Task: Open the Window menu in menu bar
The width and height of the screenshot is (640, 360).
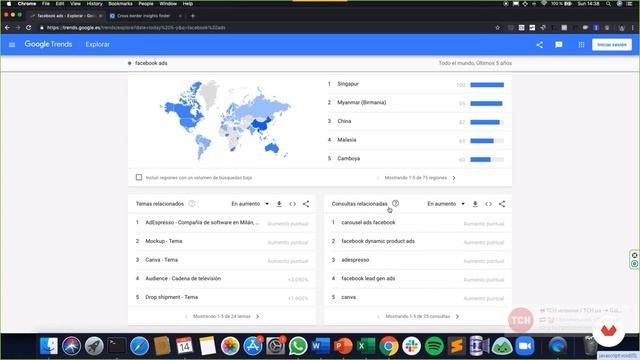Action: click(168, 4)
